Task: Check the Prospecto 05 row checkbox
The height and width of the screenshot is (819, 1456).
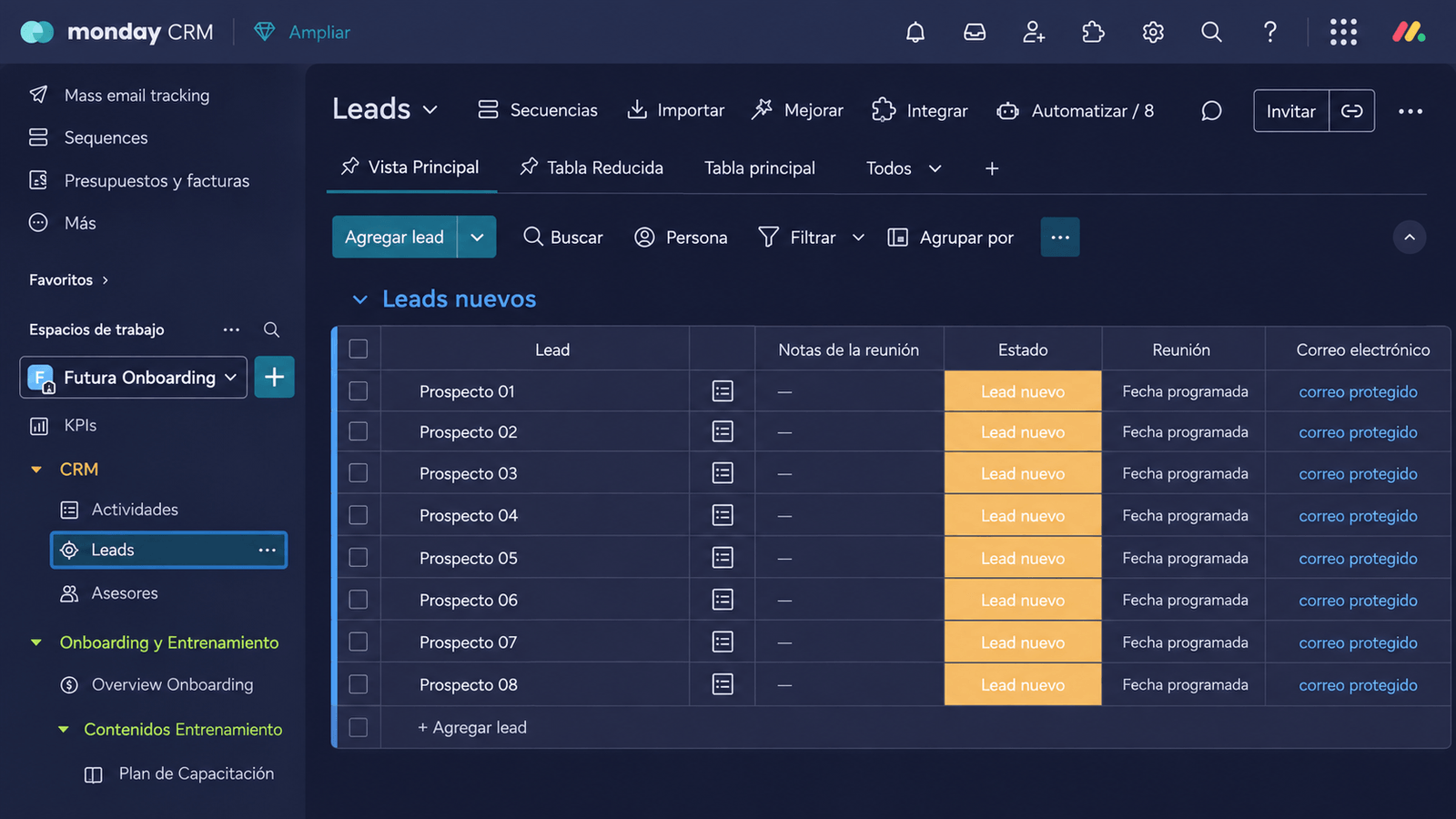Action: pyautogui.click(x=359, y=558)
